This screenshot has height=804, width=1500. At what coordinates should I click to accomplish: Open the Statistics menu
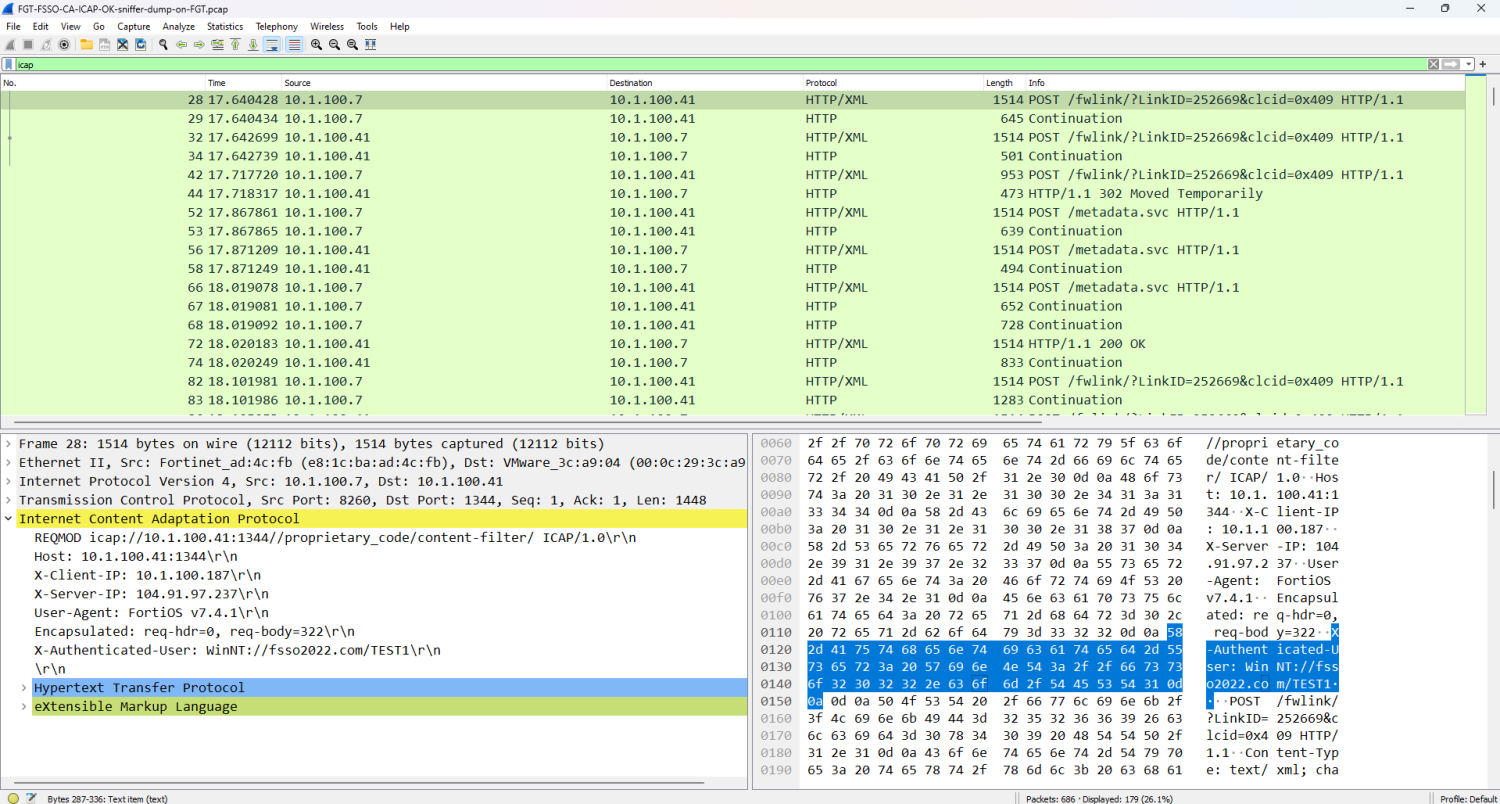[225, 26]
